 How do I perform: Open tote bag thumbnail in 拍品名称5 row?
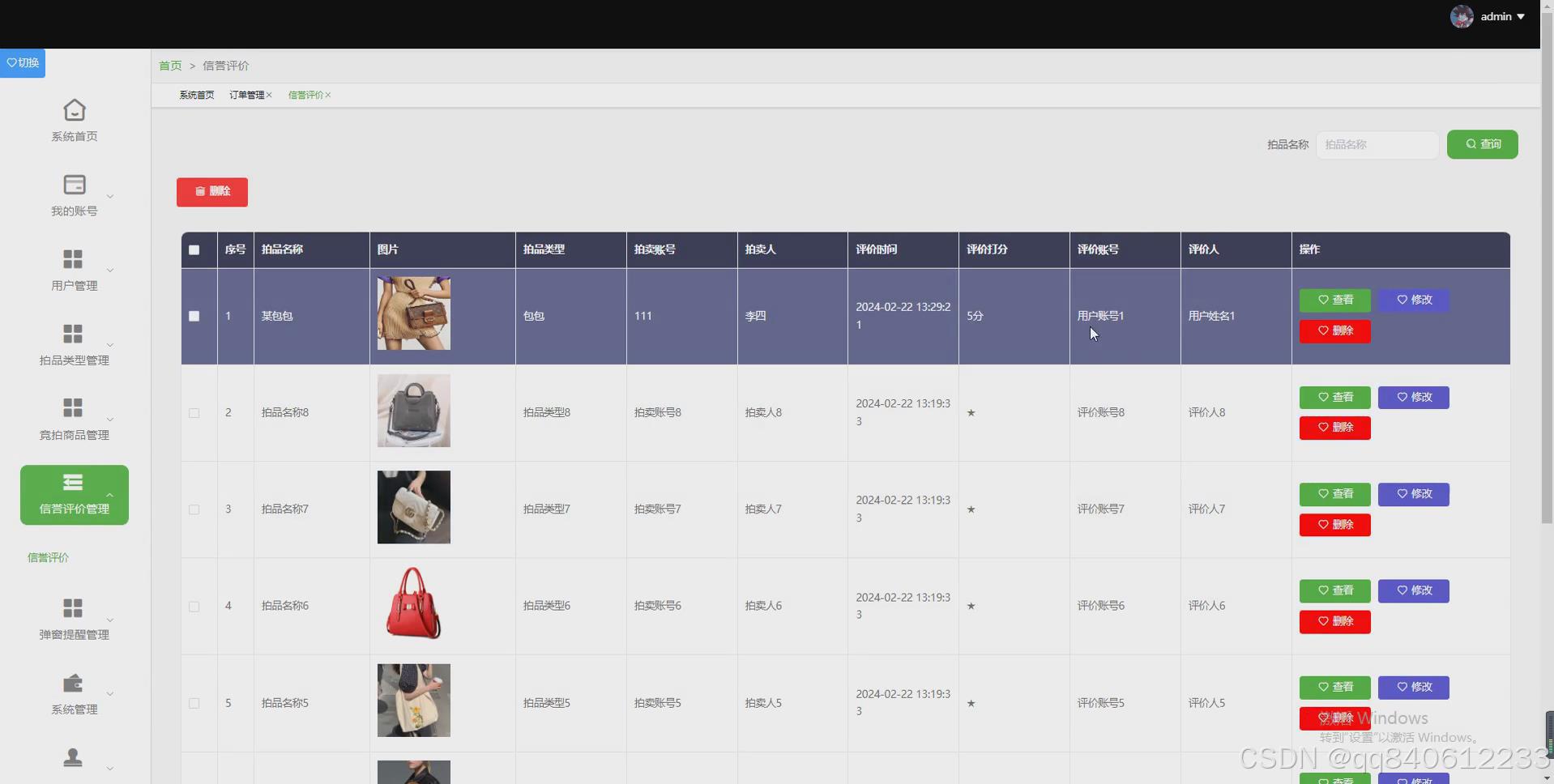tap(414, 701)
